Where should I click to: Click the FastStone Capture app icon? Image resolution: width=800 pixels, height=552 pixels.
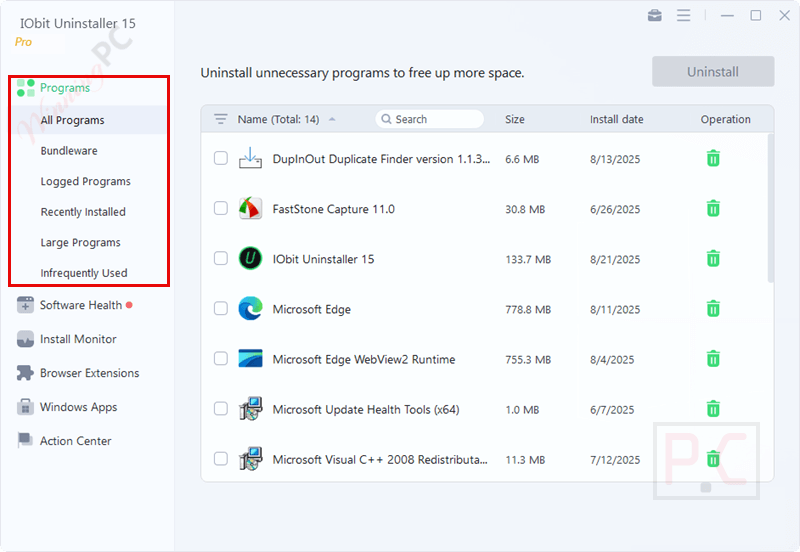[x=251, y=208]
